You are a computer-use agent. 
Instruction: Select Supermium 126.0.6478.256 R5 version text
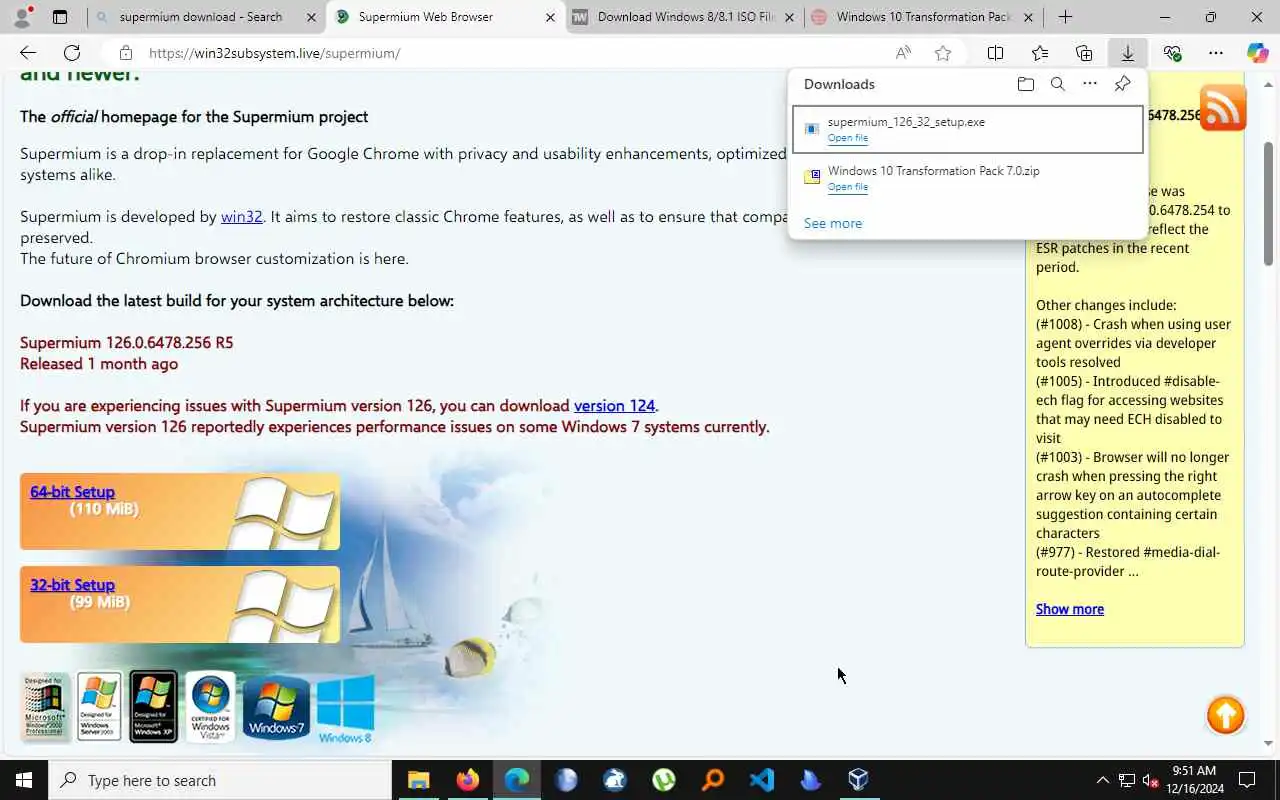pos(126,342)
